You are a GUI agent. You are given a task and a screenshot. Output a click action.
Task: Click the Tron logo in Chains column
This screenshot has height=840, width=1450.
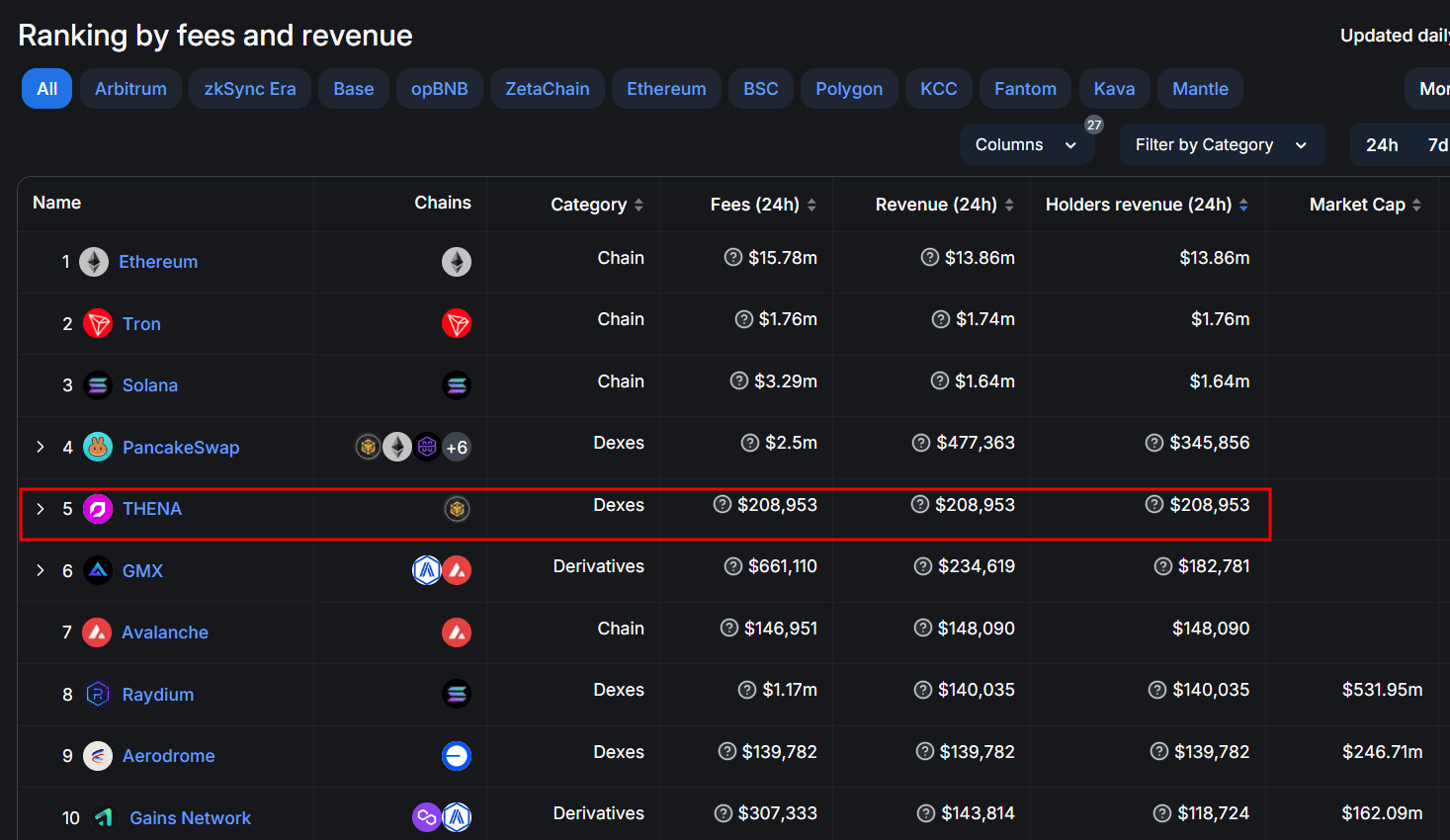click(457, 323)
